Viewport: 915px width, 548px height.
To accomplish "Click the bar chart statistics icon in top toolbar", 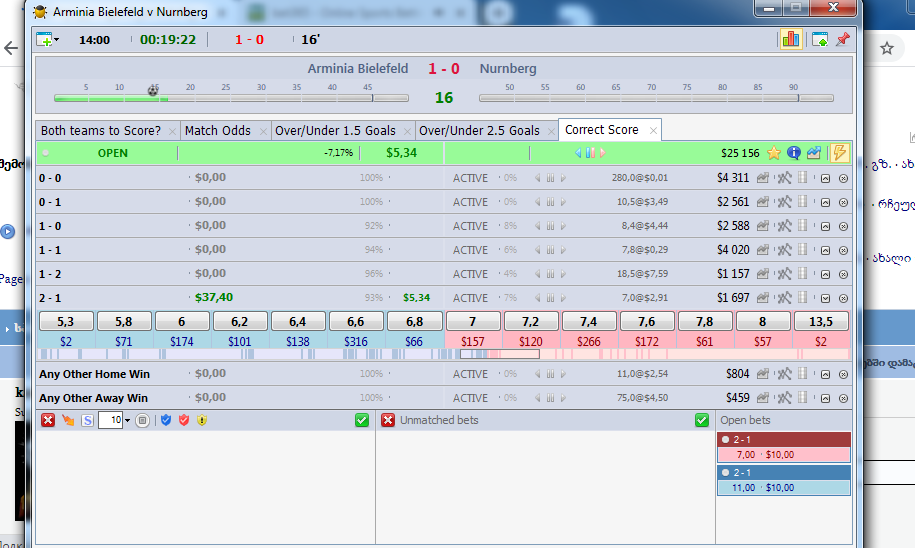I will tap(791, 39).
